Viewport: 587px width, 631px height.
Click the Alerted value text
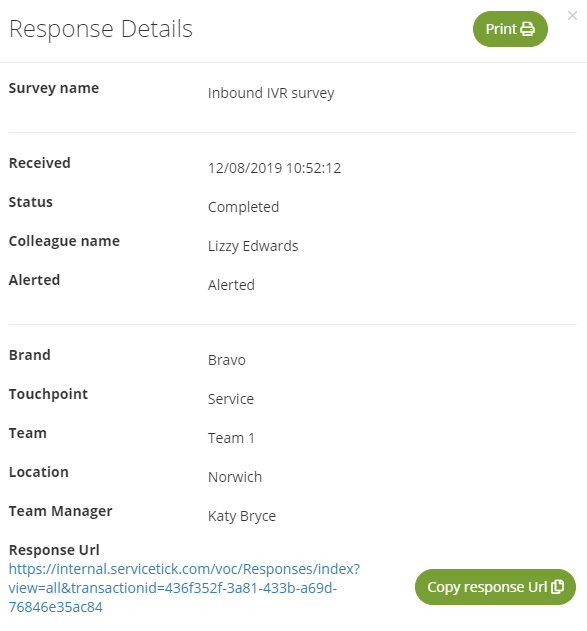click(231, 285)
